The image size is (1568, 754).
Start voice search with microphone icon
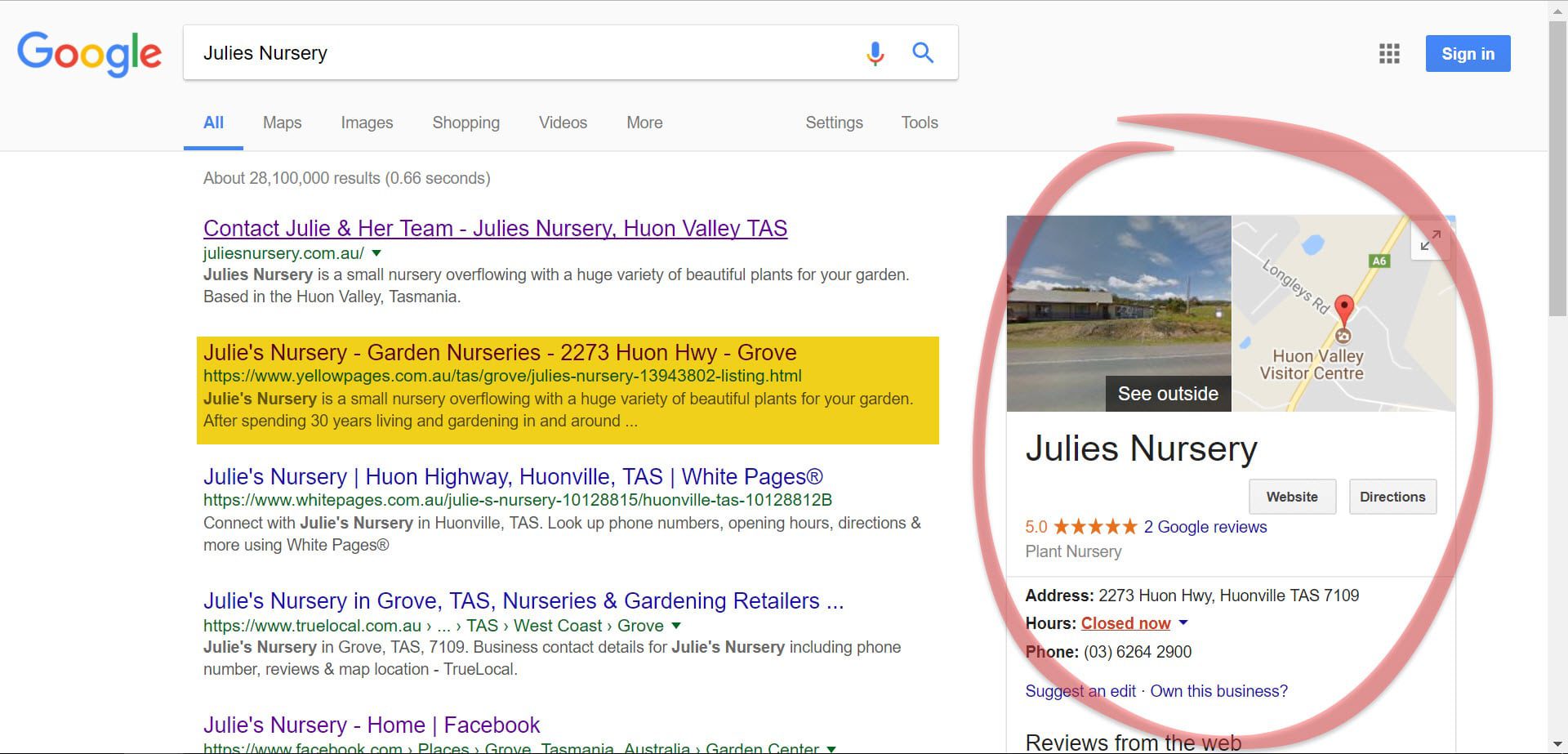click(x=875, y=53)
